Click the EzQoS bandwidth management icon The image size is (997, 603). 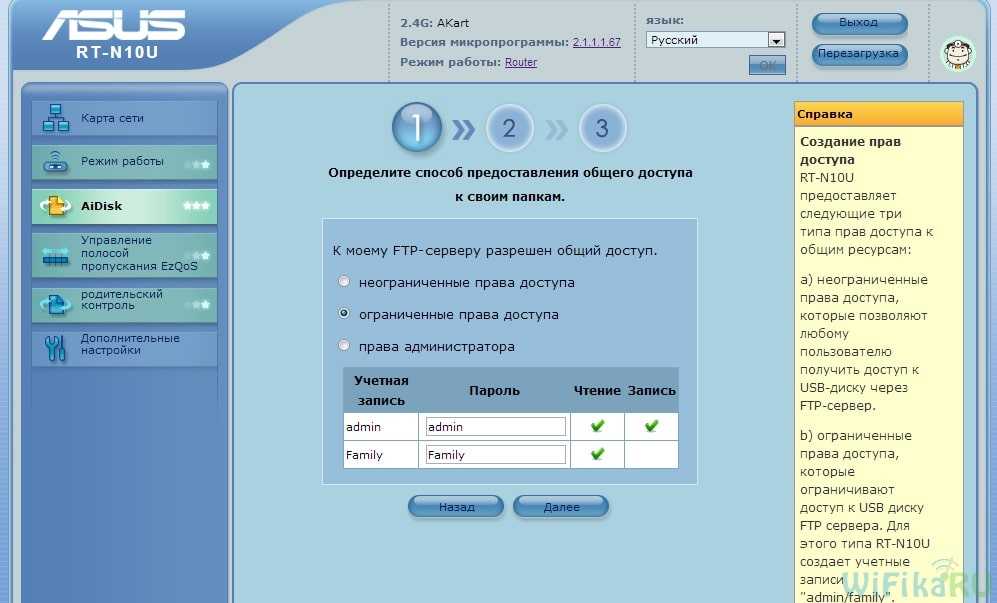pos(56,255)
